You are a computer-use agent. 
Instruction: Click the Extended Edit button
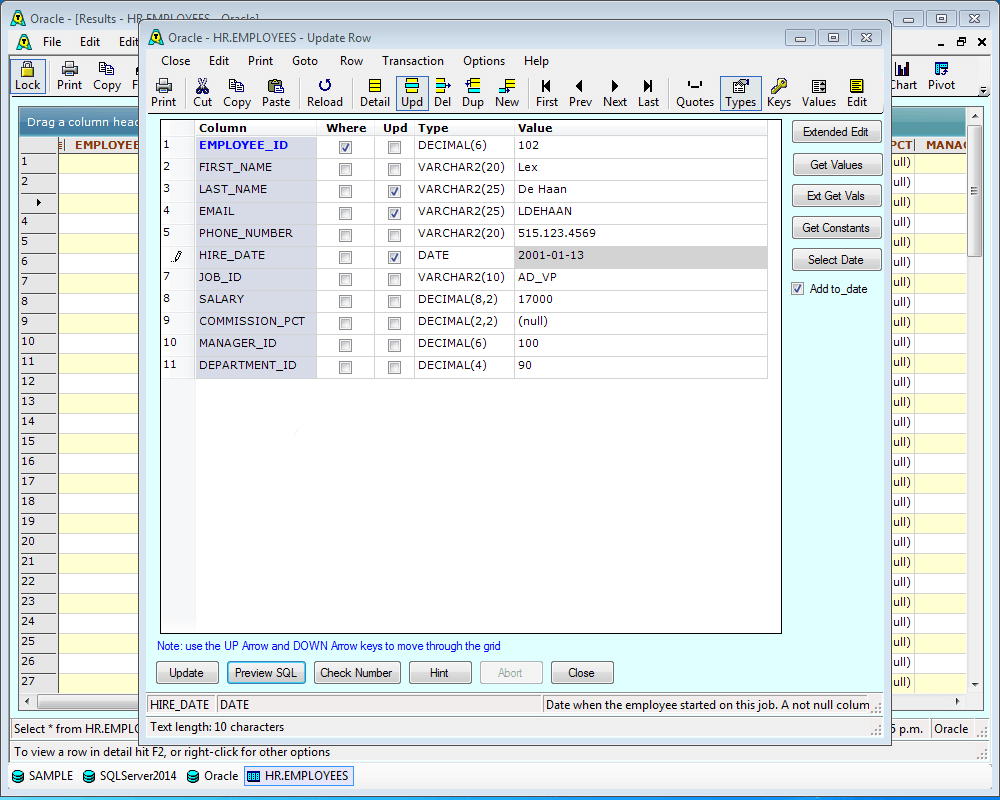click(x=836, y=132)
